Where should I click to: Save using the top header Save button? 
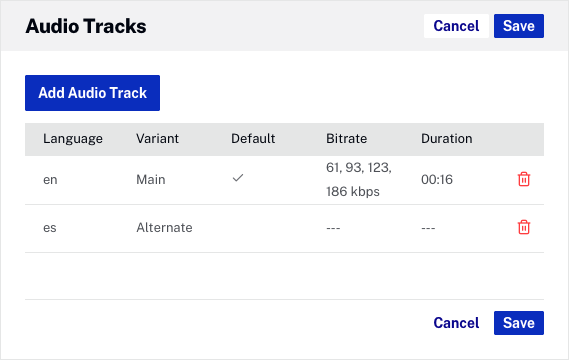click(x=519, y=26)
